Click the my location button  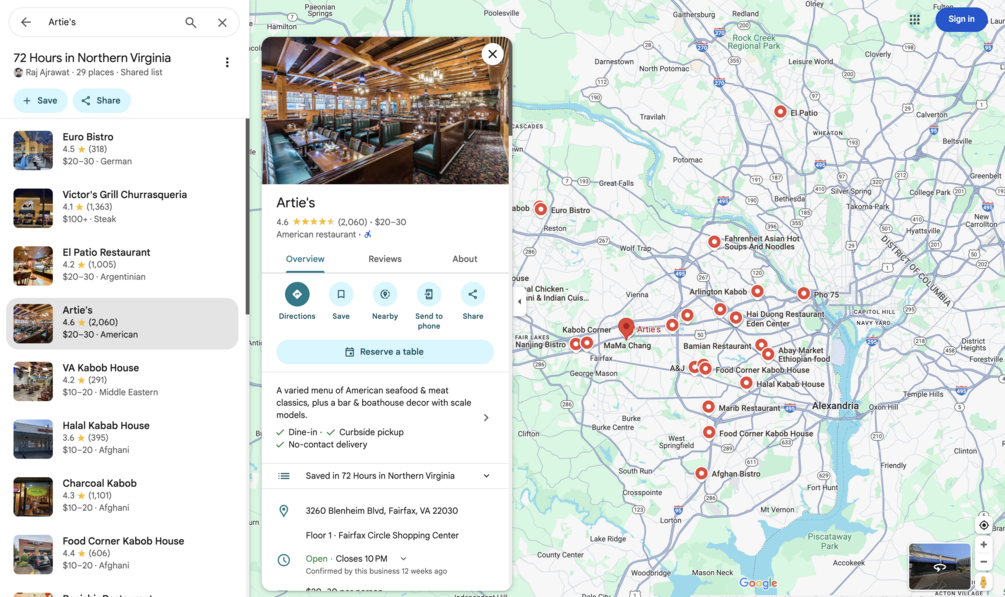tap(983, 525)
